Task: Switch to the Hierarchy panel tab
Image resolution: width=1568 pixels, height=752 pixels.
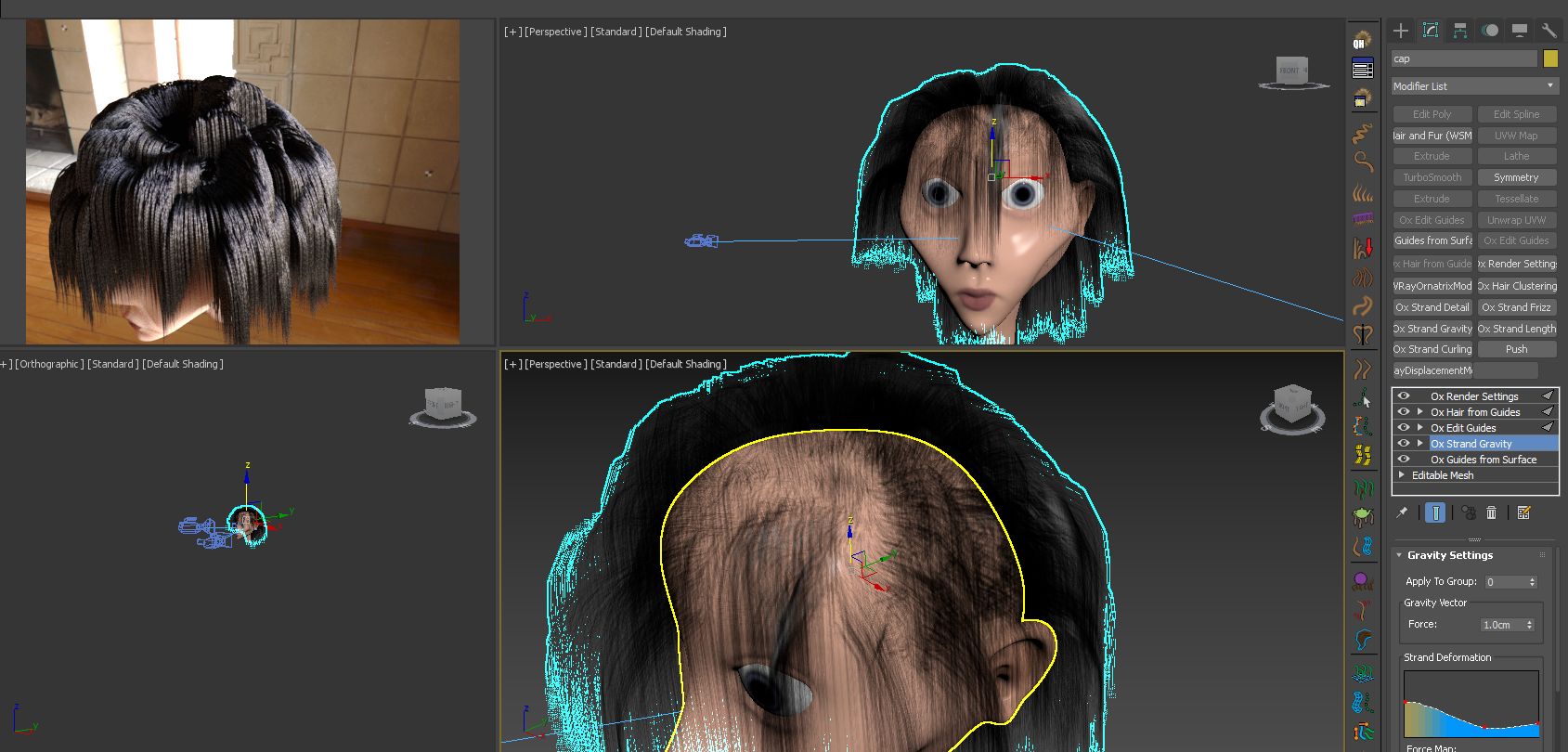Action: [1460, 31]
